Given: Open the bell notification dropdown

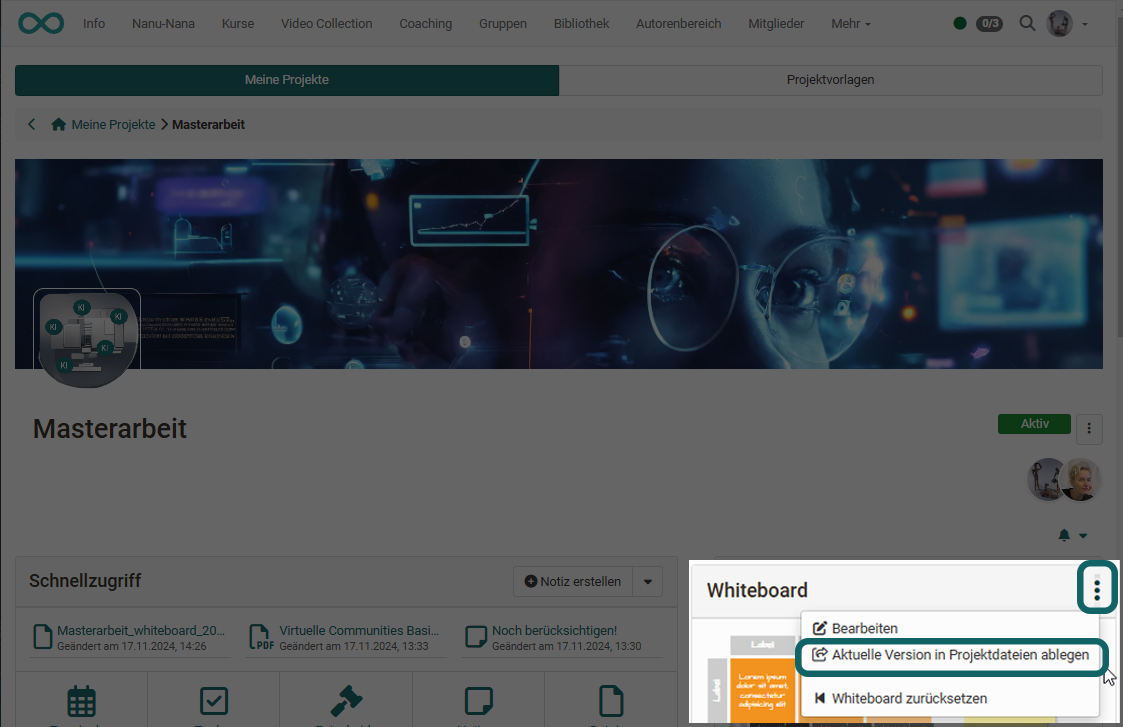Looking at the screenshot, I should pos(1072,536).
